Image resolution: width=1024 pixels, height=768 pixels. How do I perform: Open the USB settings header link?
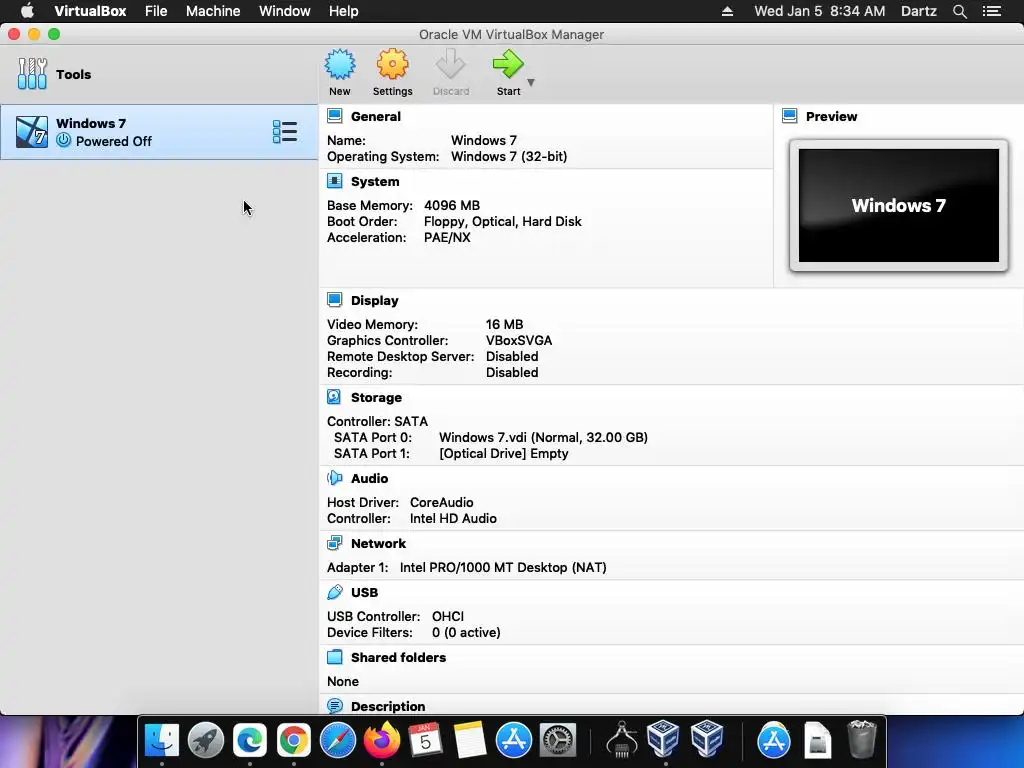[364, 592]
